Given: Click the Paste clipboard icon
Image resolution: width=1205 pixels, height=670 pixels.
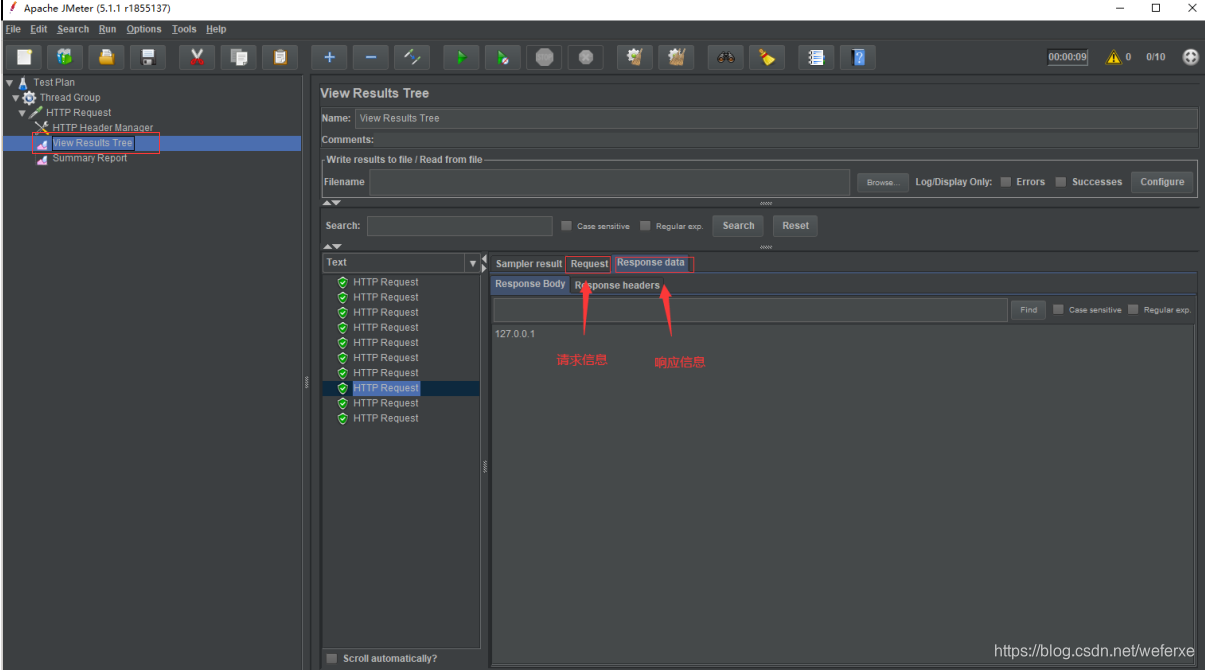Looking at the screenshot, I should pos(280,57).
